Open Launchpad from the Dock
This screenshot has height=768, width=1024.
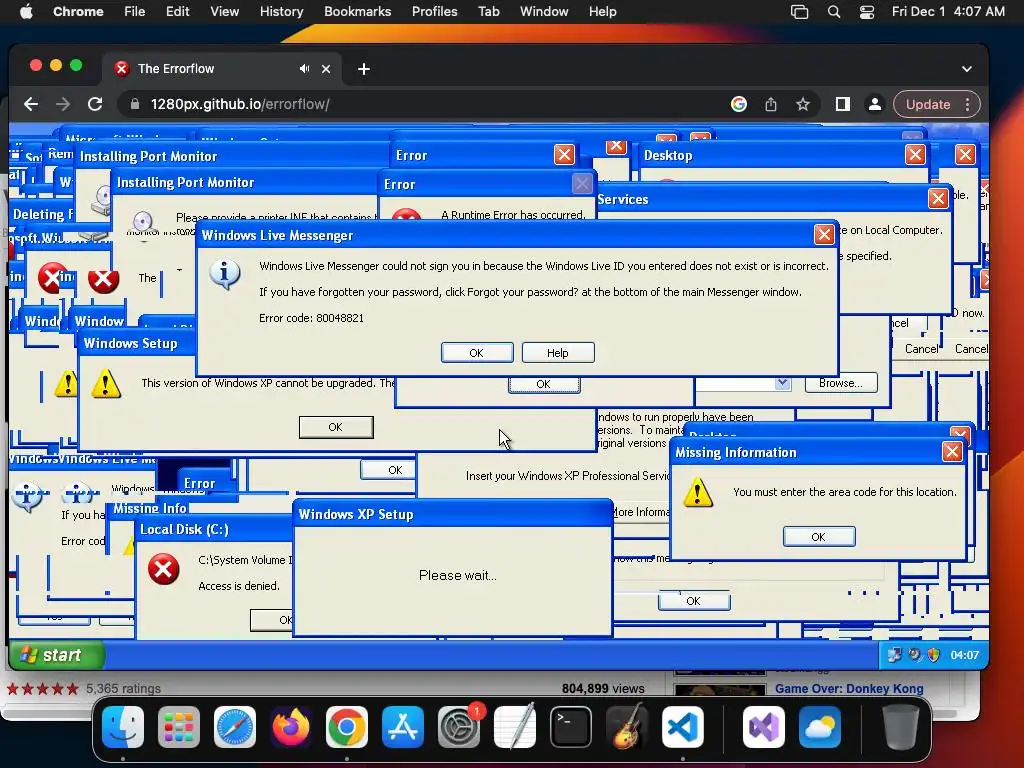point(179,727)
